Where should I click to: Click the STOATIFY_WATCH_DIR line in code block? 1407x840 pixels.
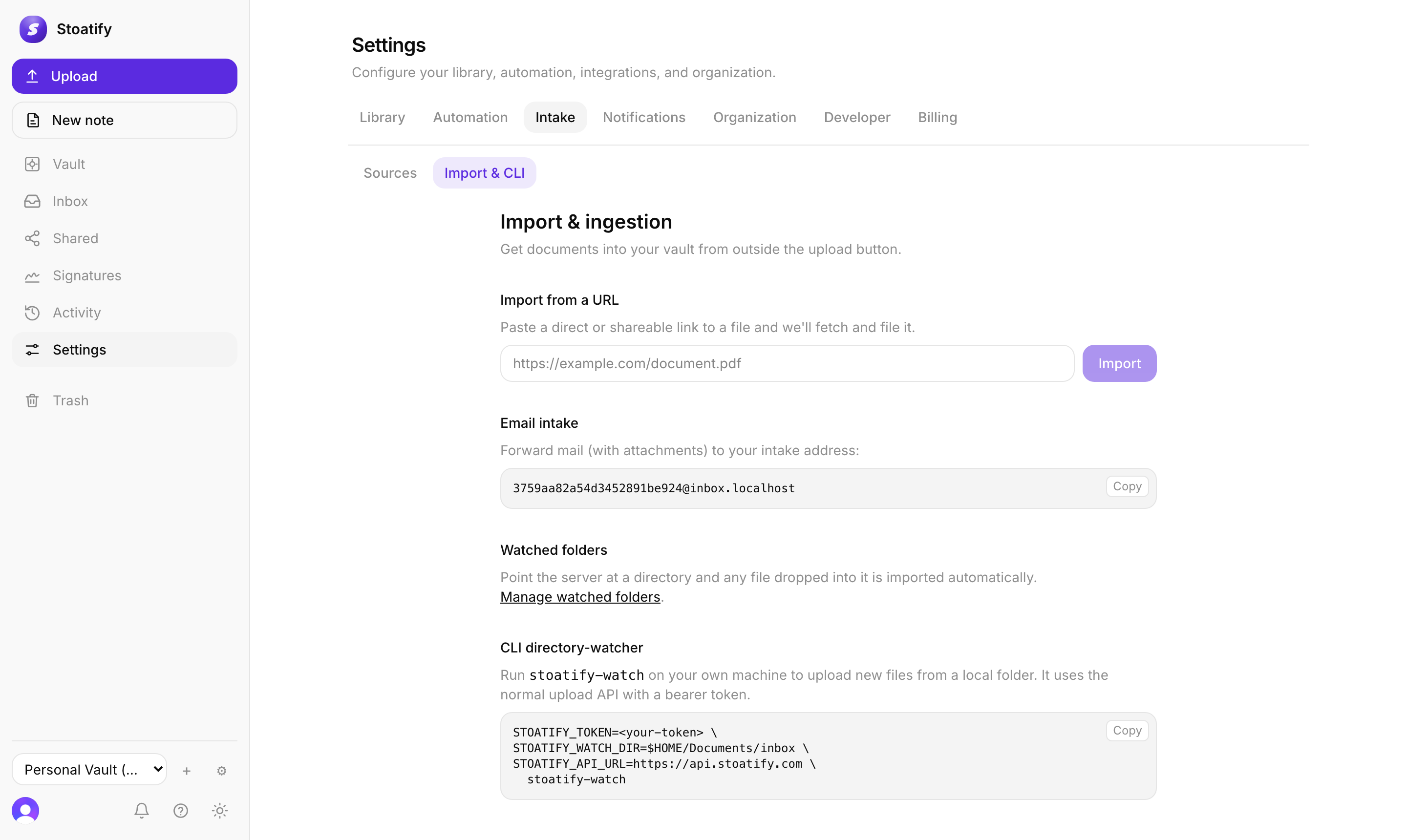661,748
